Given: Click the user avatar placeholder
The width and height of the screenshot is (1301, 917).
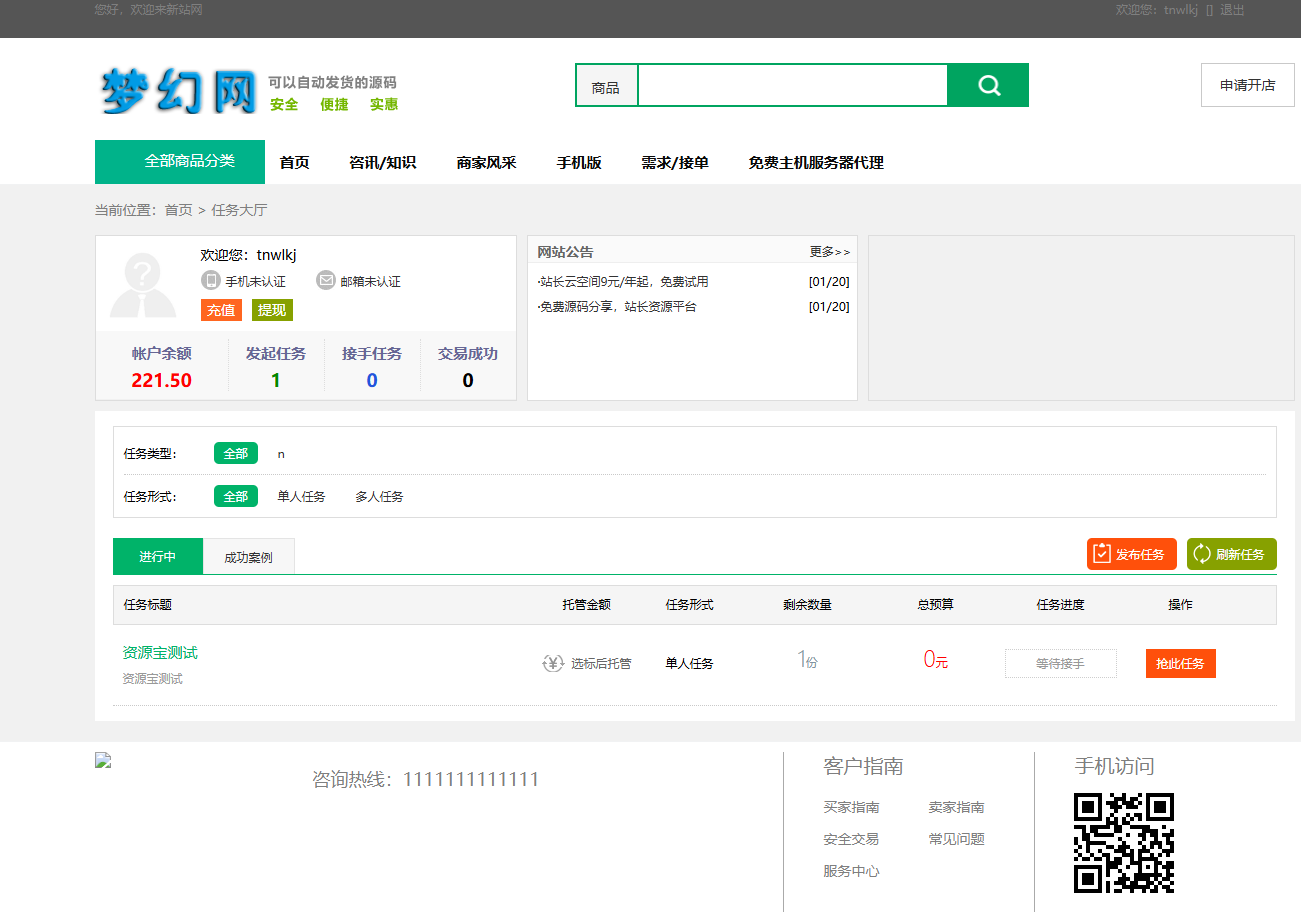Looking at the screenshot, I should coord(143,284).
